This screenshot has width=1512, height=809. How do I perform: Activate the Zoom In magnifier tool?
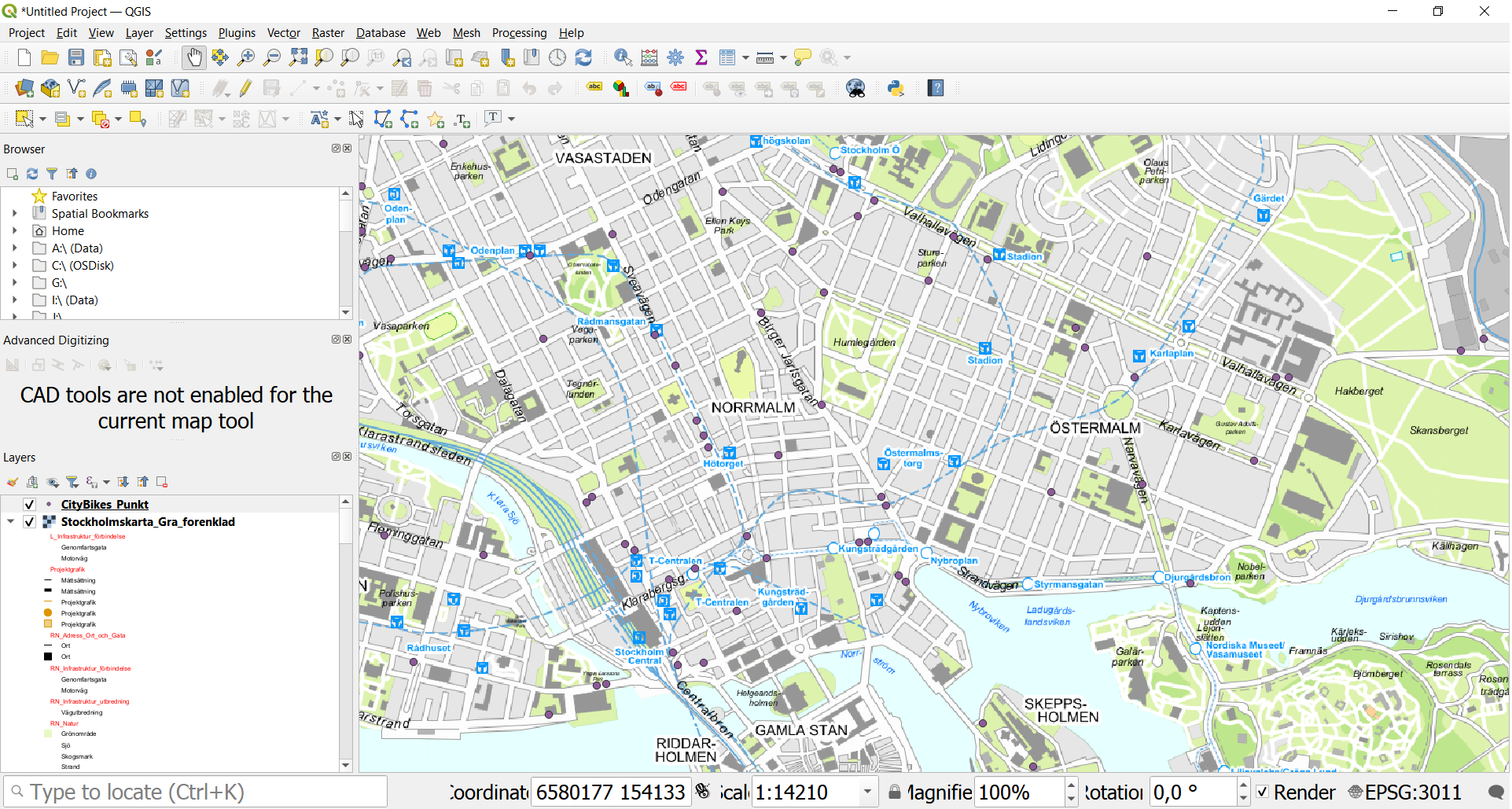246,57
